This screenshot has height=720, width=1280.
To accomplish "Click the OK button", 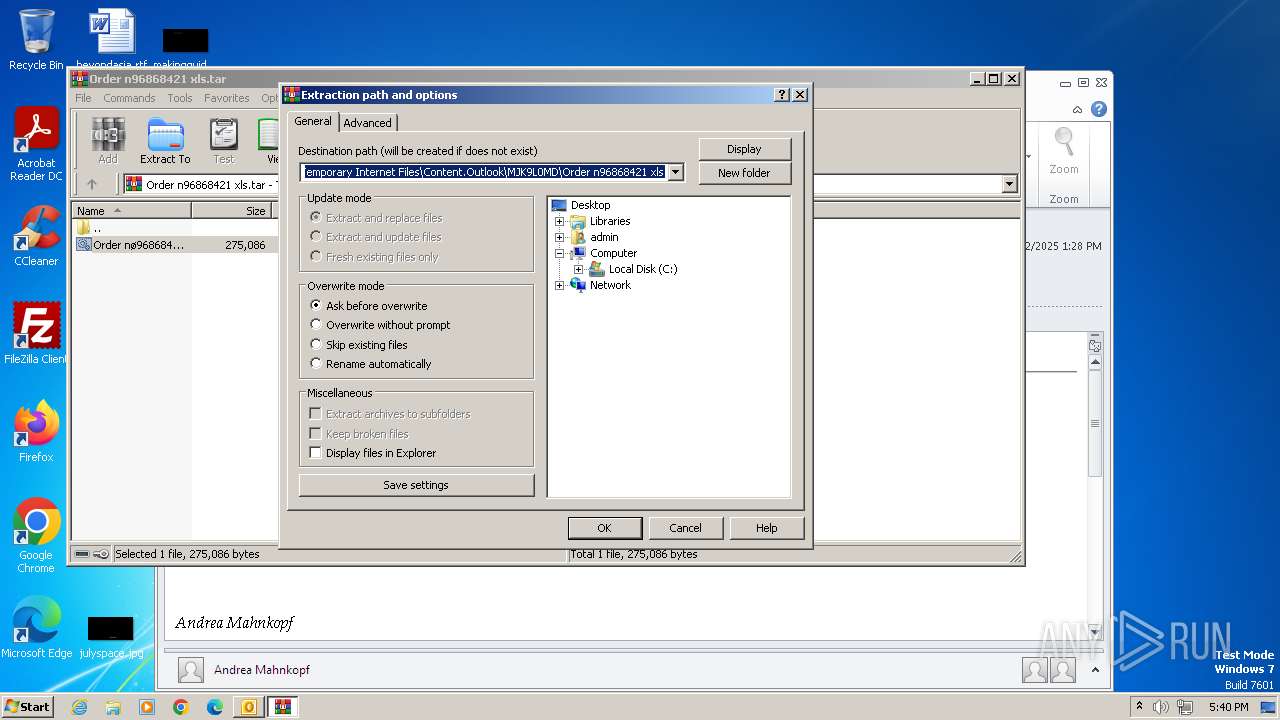I will pos(604,528).
